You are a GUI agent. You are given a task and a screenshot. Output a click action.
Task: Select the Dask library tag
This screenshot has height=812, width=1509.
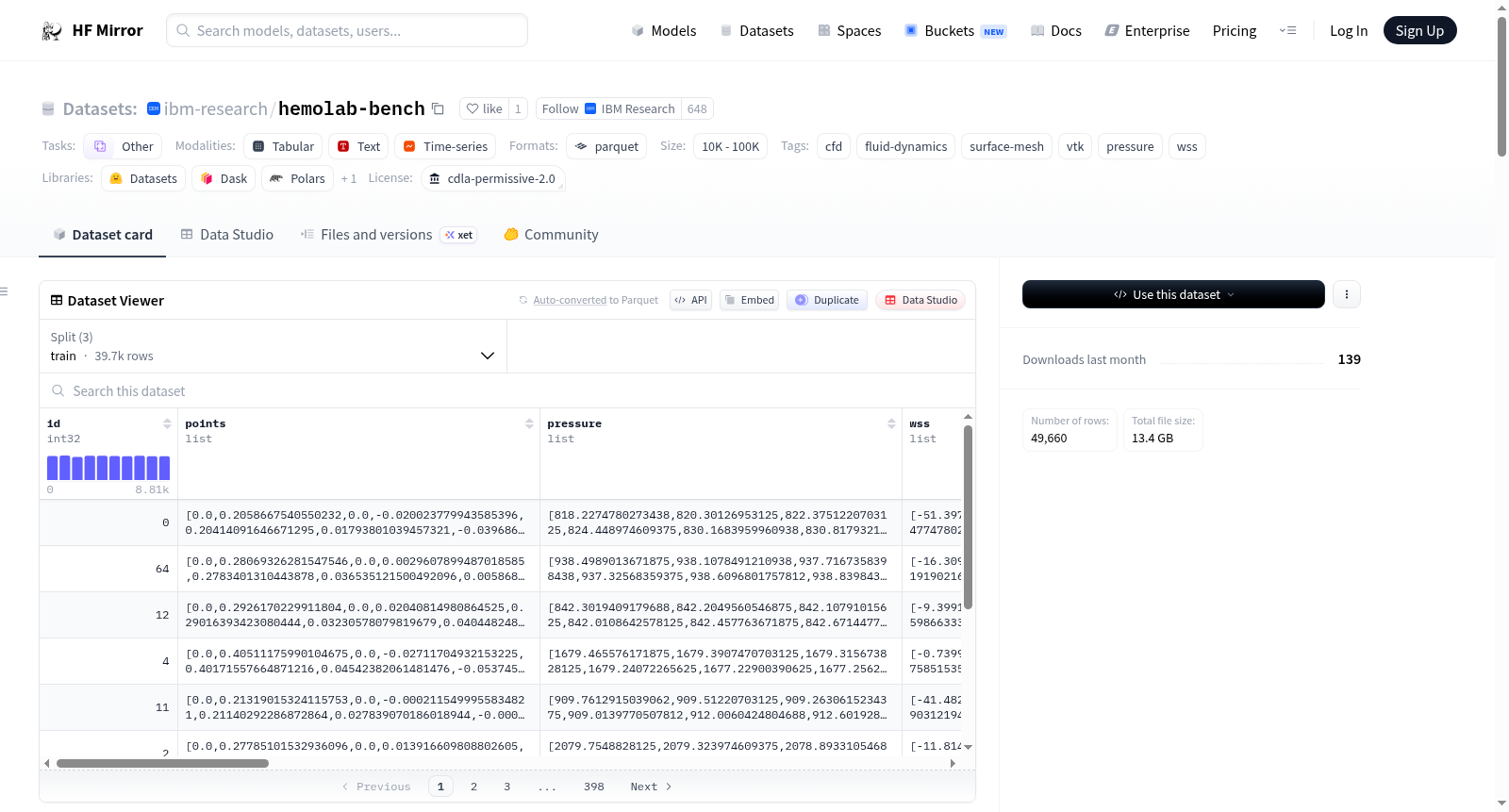(224, 178)
